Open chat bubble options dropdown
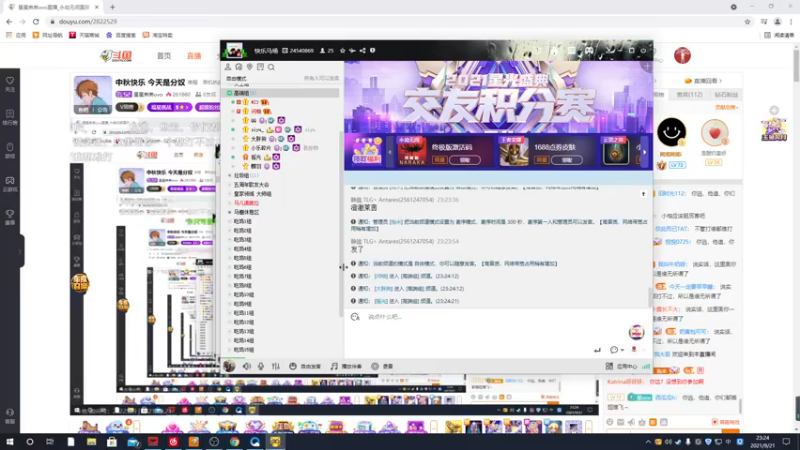The image size is (800, 450). (617, 350)
